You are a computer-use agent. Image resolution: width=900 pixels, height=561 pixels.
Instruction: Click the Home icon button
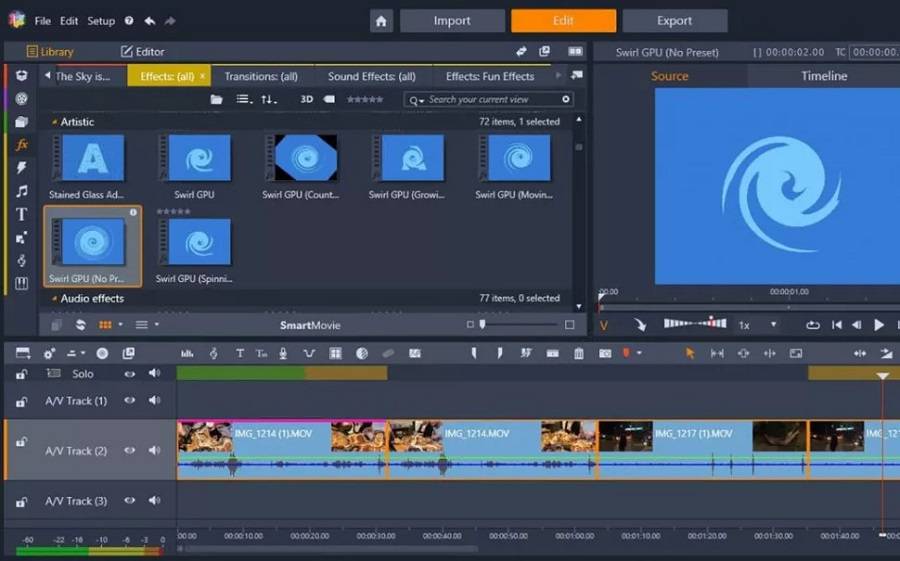pos(380,21)
